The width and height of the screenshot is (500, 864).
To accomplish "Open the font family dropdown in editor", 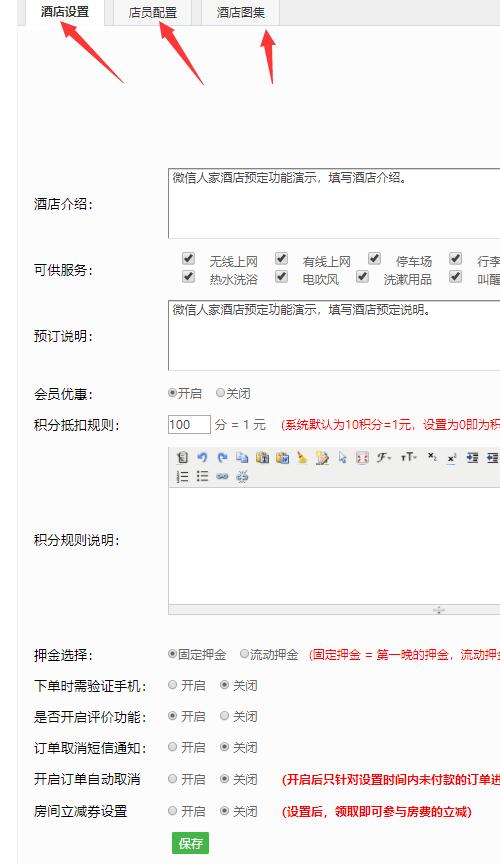I will [384, 457].
